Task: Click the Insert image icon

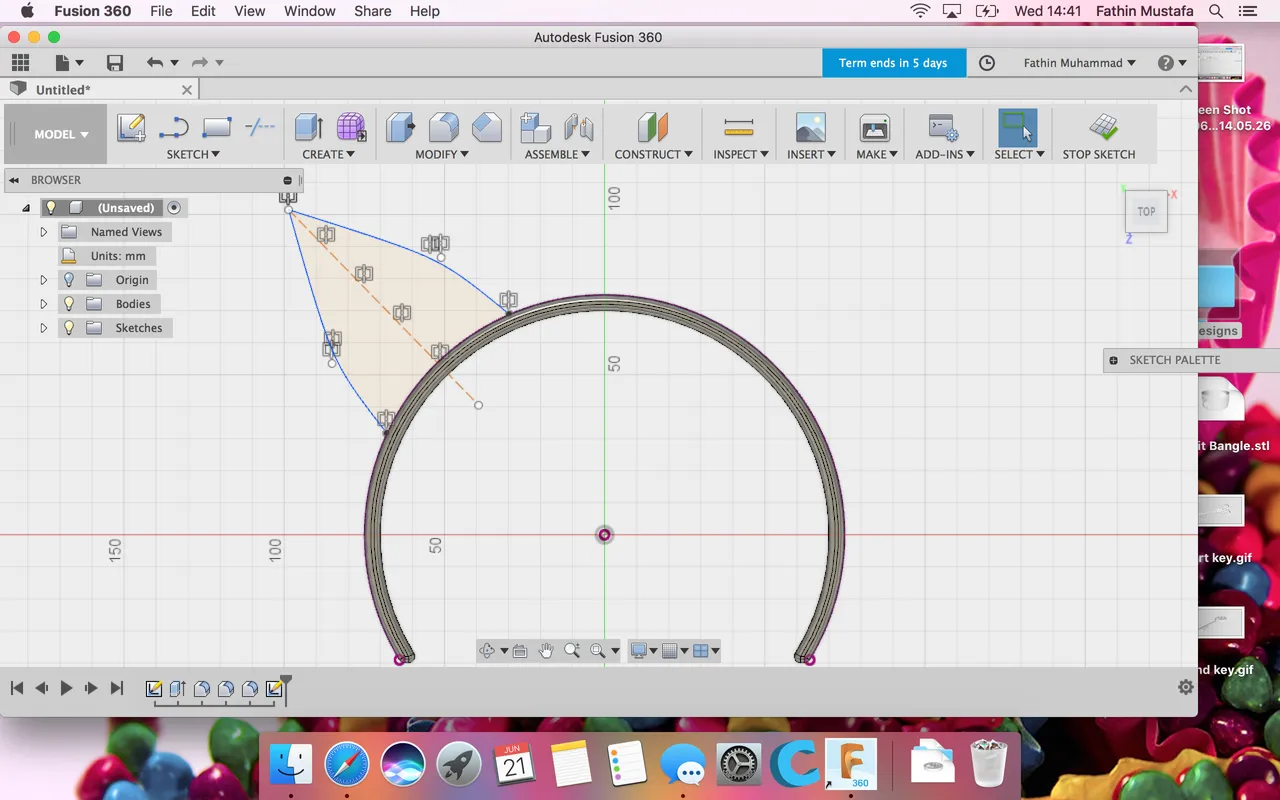Action: (x=810, y=127)
